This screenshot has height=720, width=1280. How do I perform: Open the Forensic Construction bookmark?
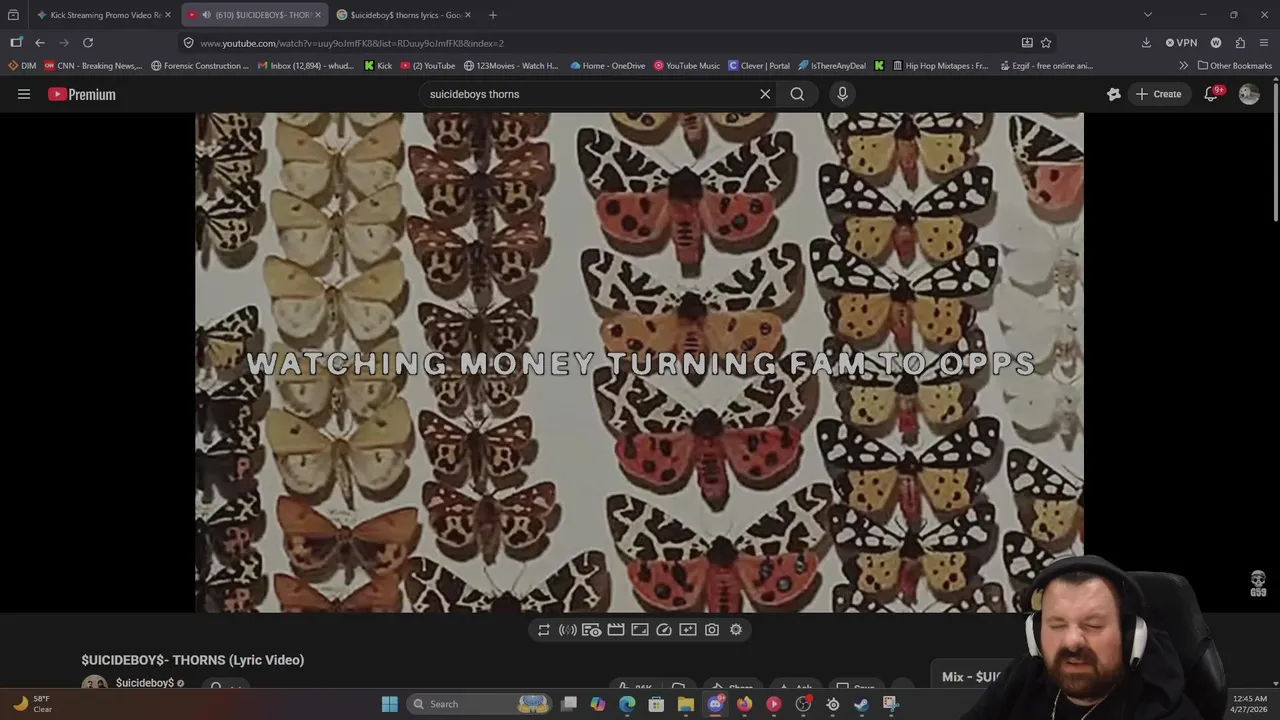click(200, 66)
